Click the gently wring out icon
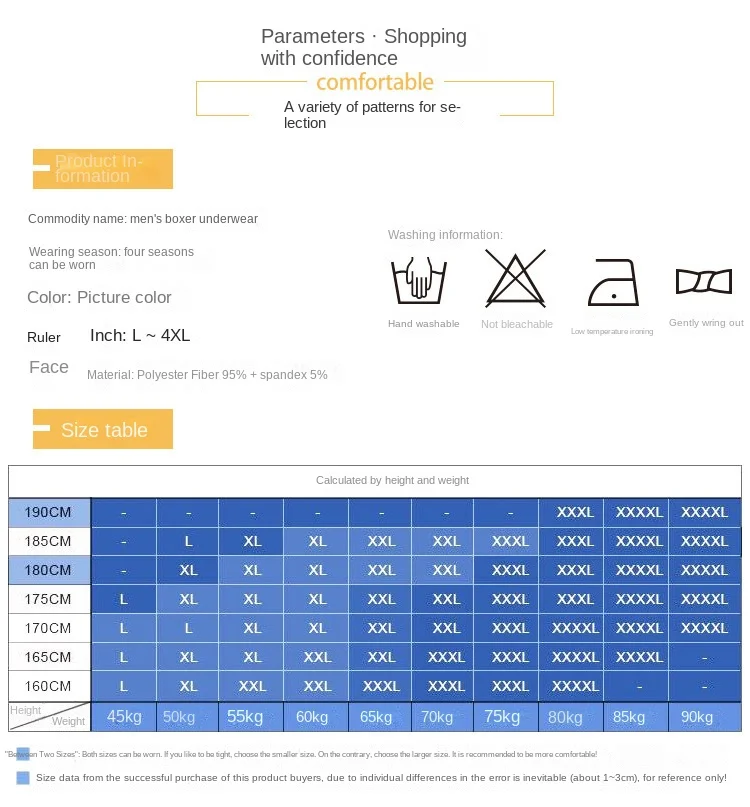 tap(705, 282)
